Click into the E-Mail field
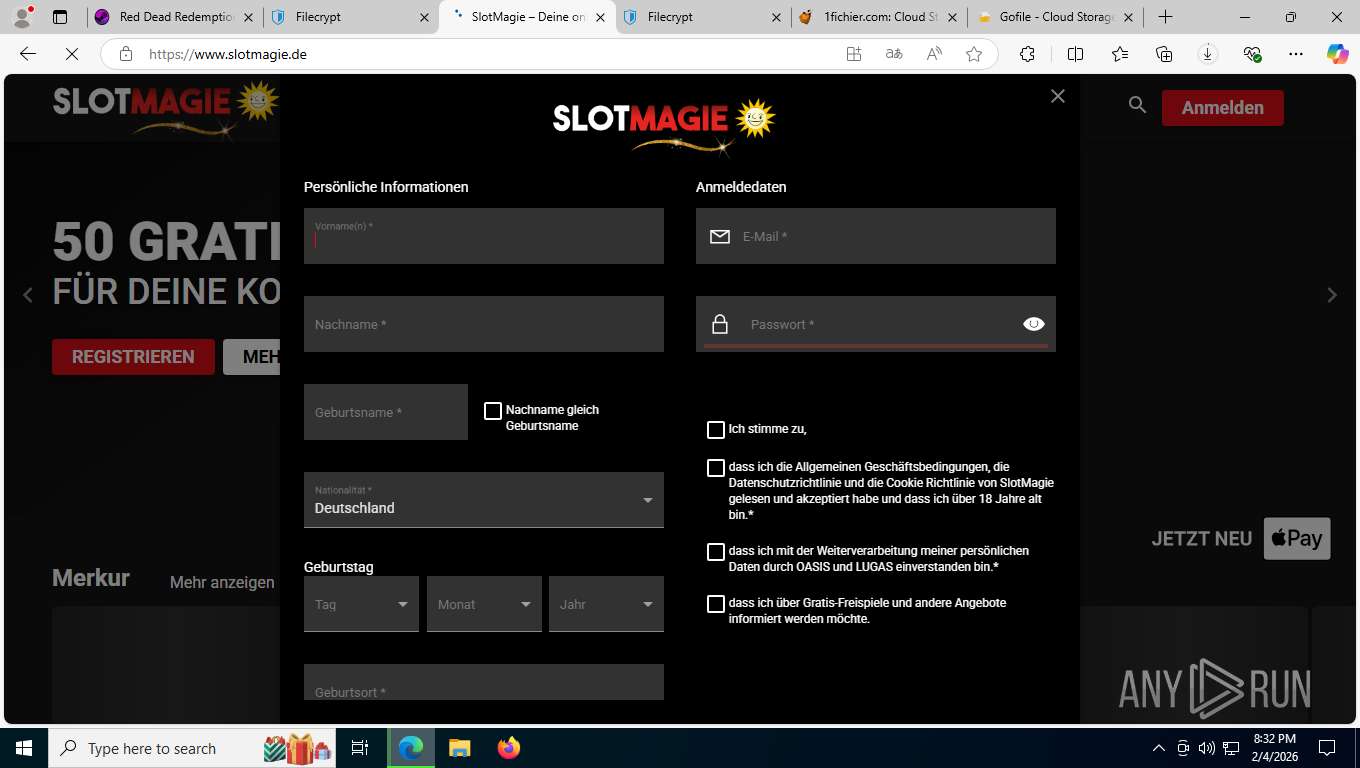The width and height of the screenshot is (1360, 768). 876,236
